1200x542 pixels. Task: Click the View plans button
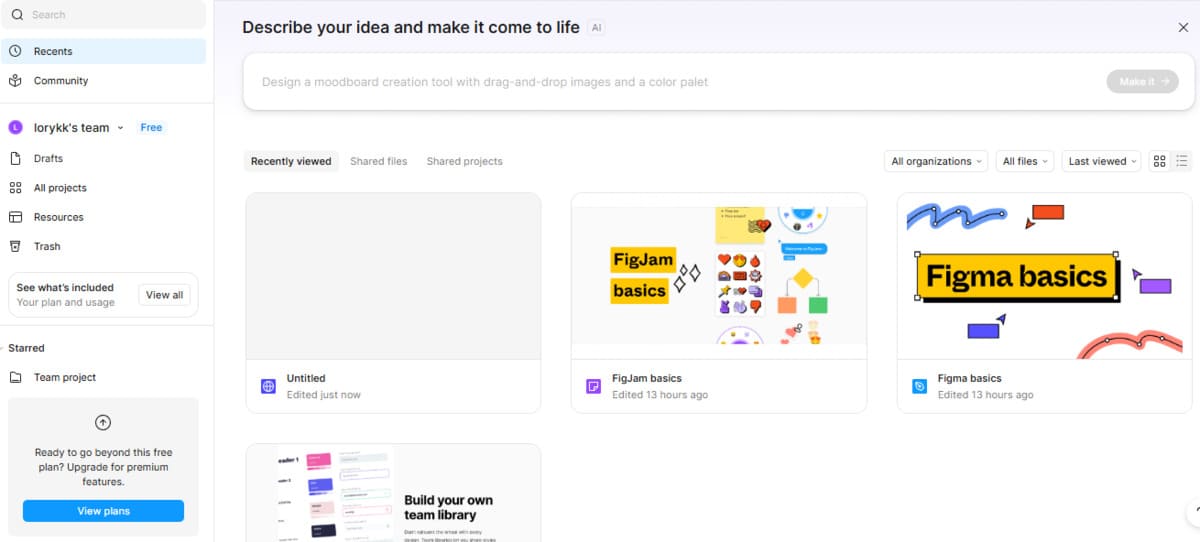coord(103,511)
